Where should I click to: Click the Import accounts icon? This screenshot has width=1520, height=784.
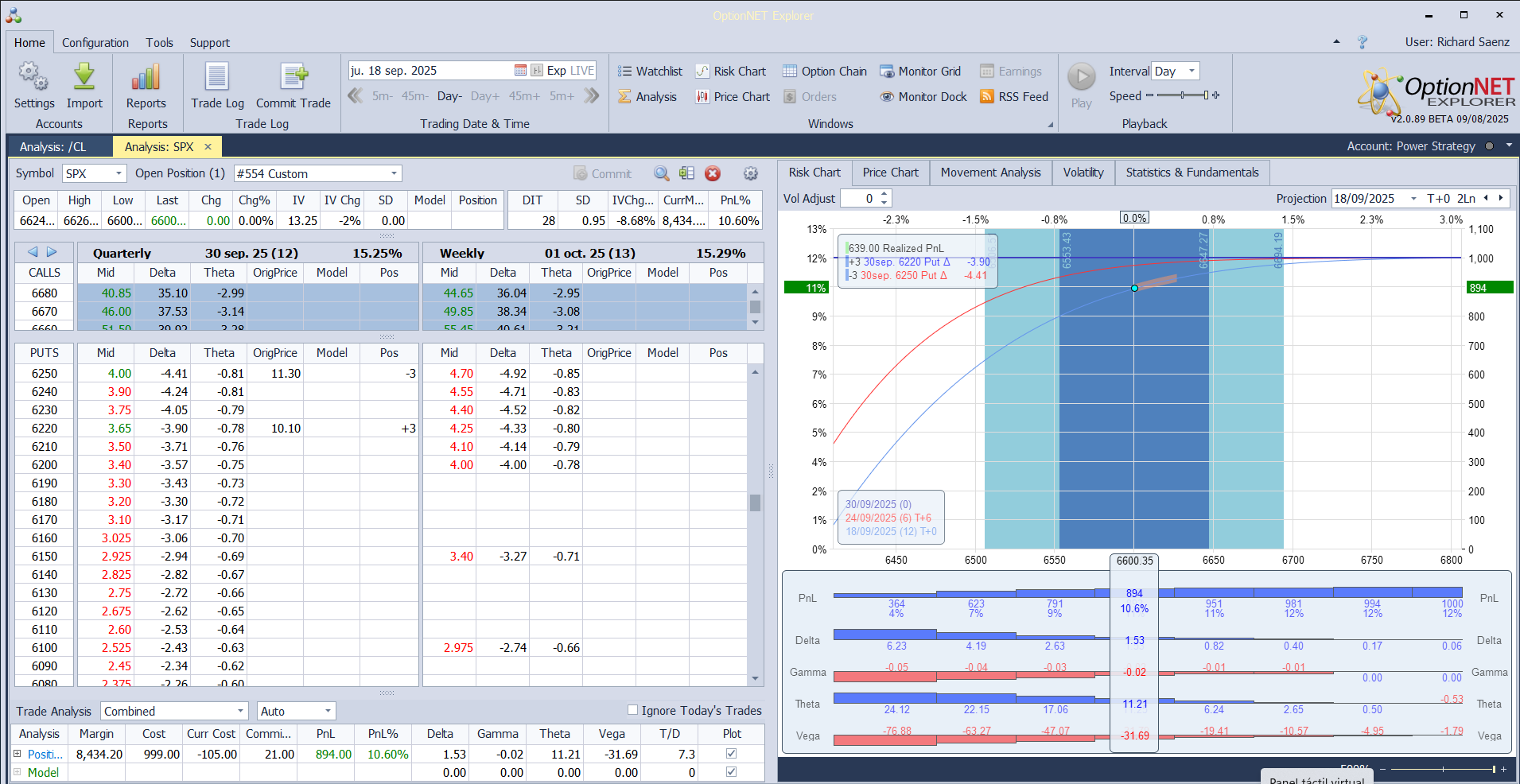click(84, 85)
